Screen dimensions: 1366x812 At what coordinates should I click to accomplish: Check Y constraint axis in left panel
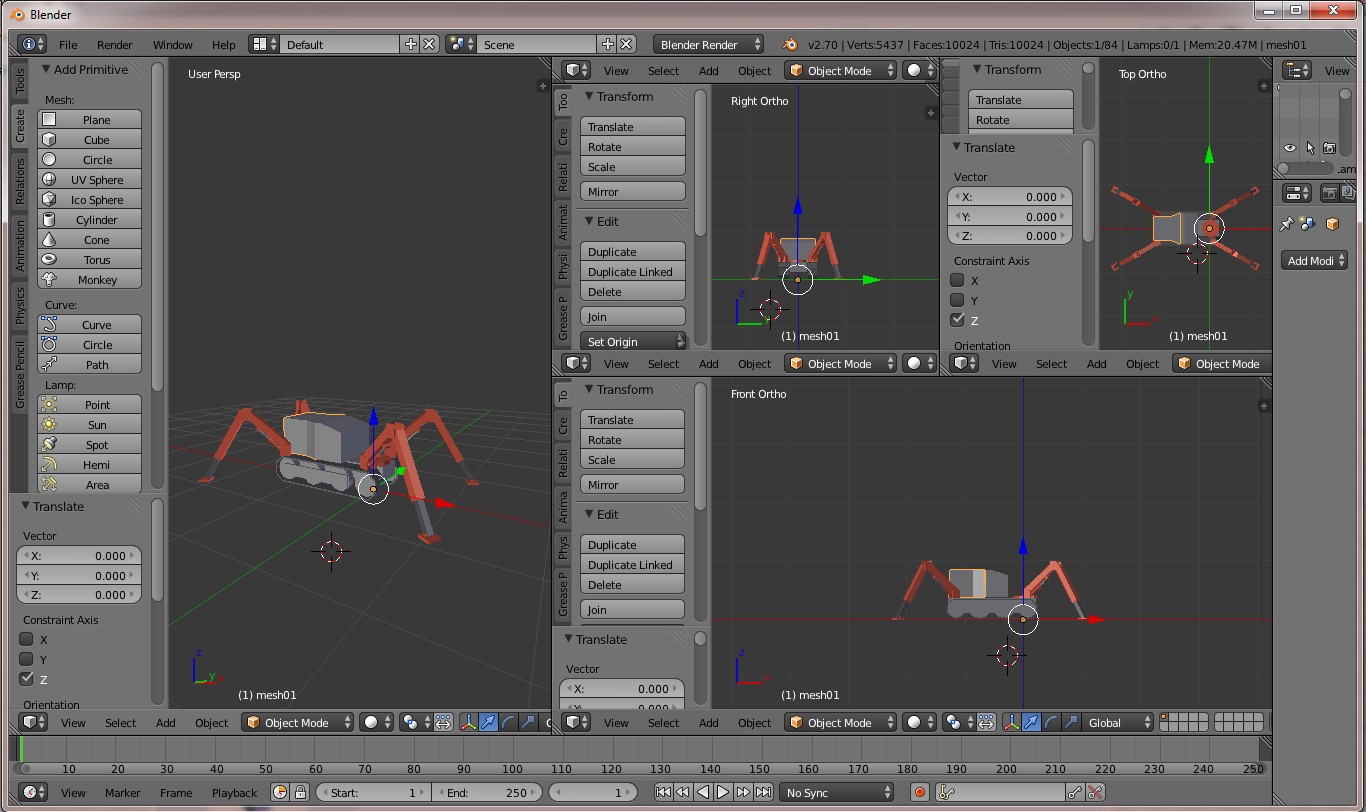pyautogui.click(x=27, y=659)
